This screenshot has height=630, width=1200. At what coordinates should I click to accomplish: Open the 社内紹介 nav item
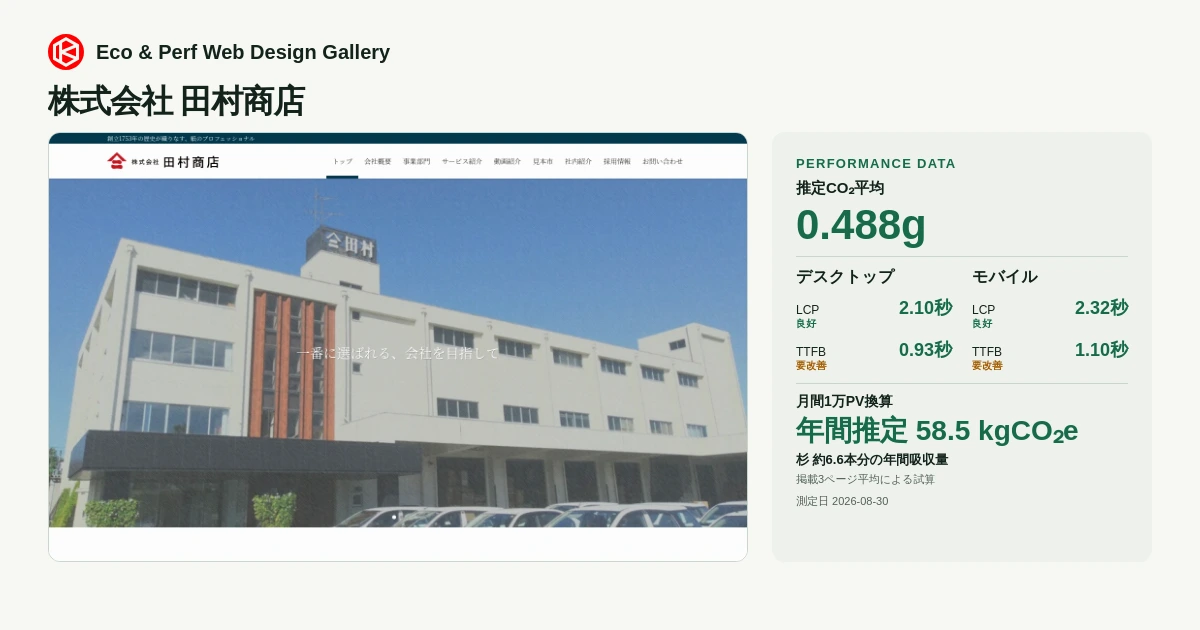[578, 161]
